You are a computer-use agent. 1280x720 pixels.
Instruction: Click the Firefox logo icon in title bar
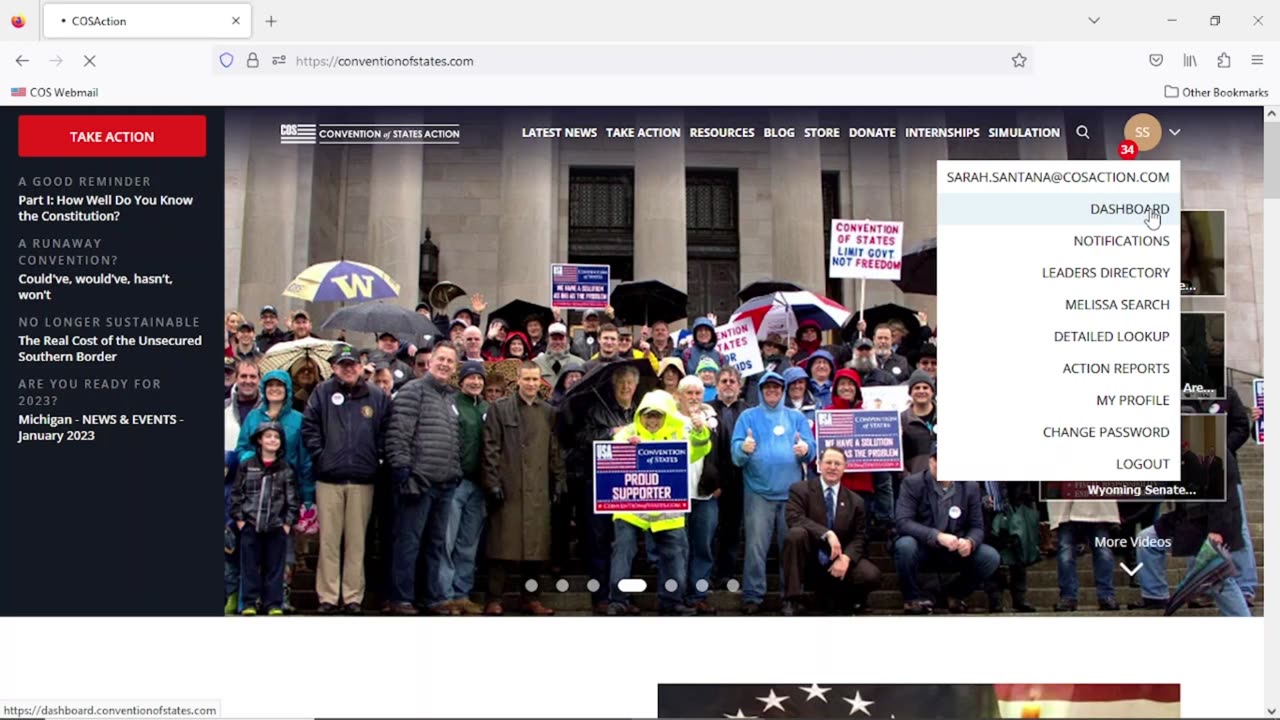point(18,21)
